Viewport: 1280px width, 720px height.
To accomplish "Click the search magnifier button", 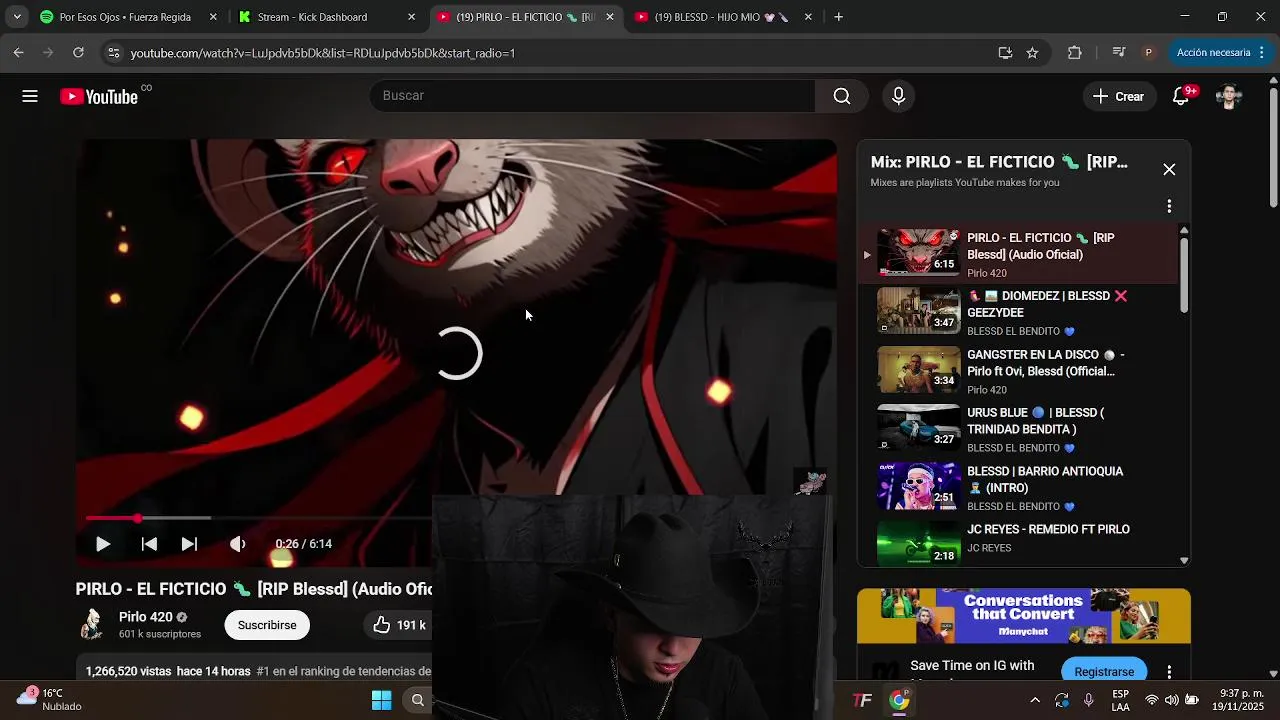I will (842, 96).
